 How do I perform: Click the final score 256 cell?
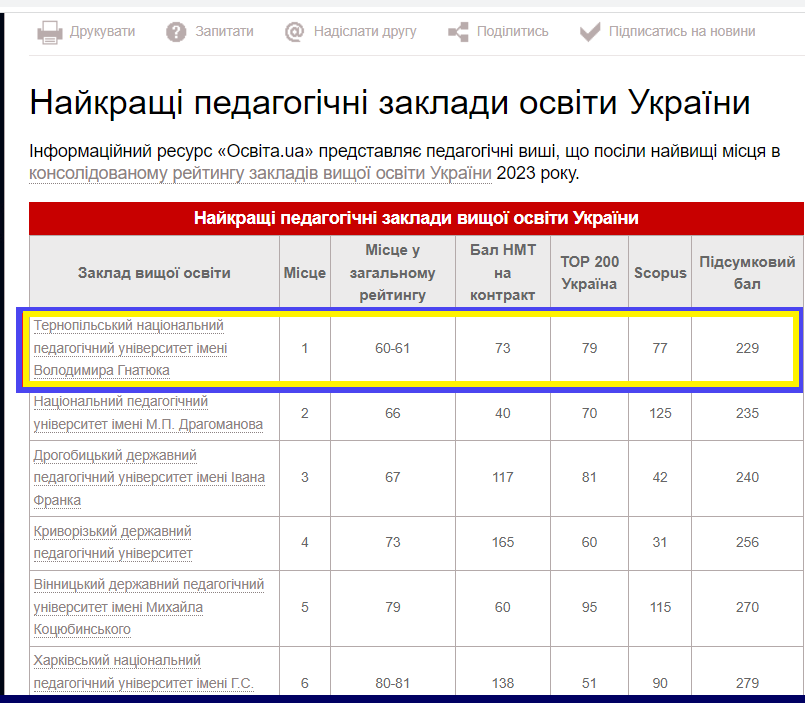(747, 542)
